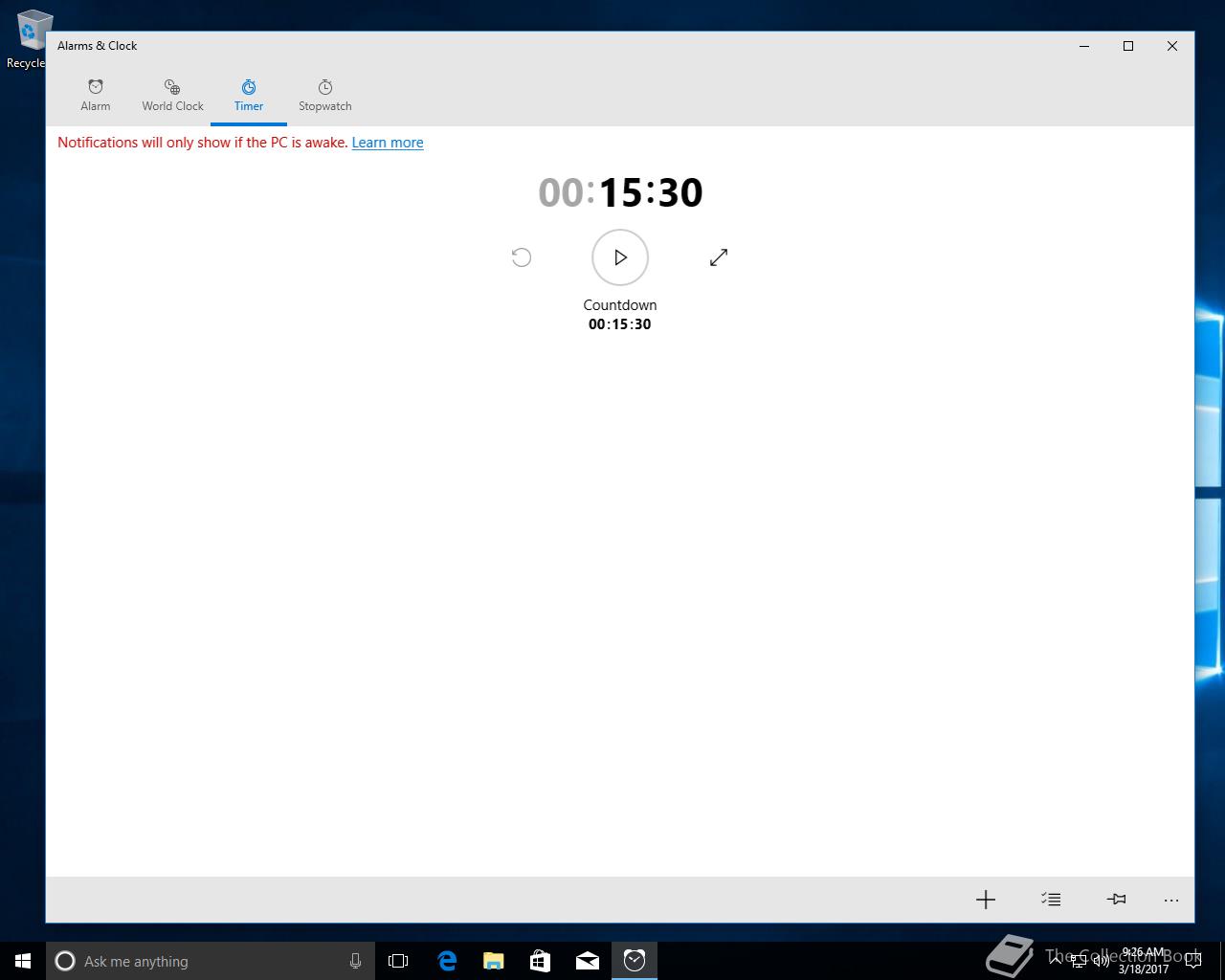The width and height of the screenshot is (1225, 980).
Task: Minimize the Alarms & Clock window
Action: [1084, 46]
